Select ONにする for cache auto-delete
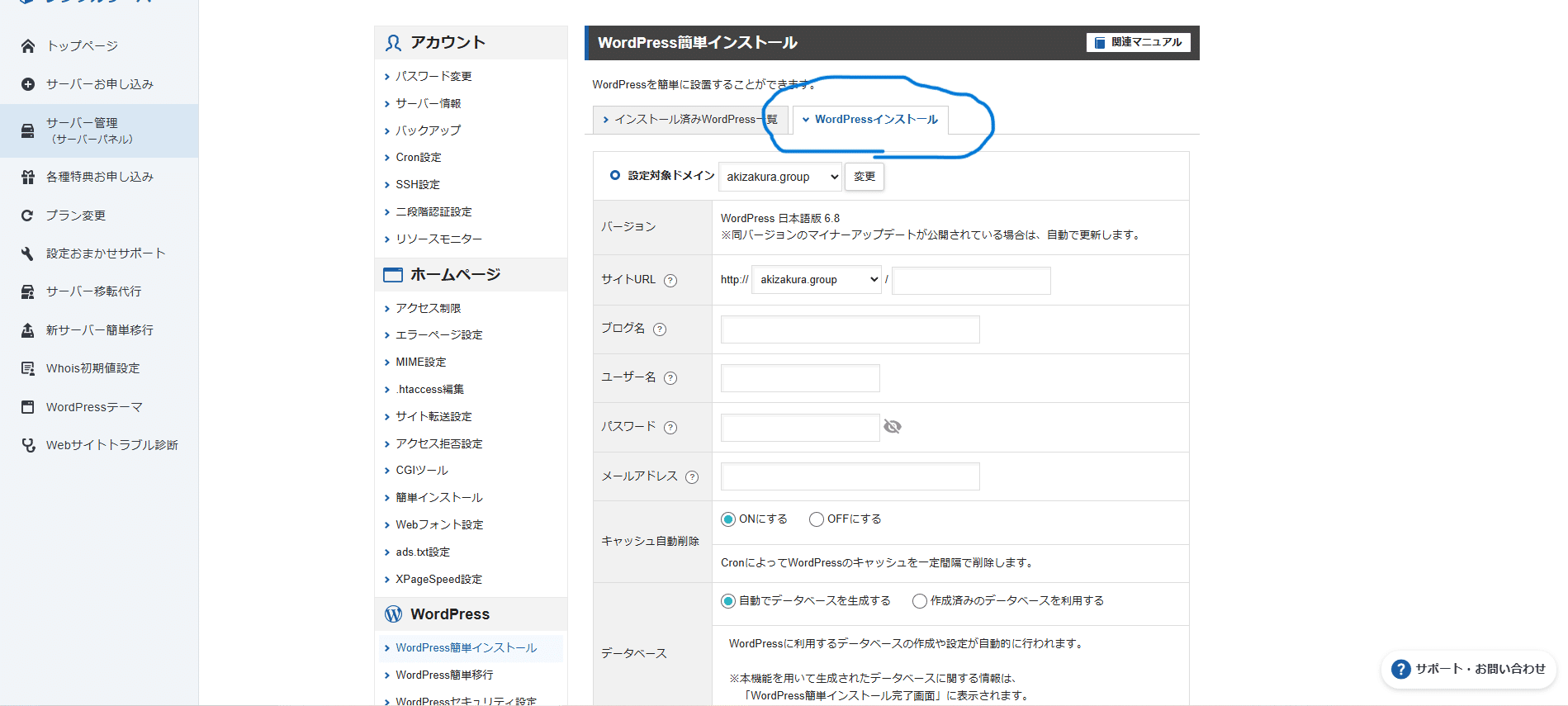 (x=728, y=519)
